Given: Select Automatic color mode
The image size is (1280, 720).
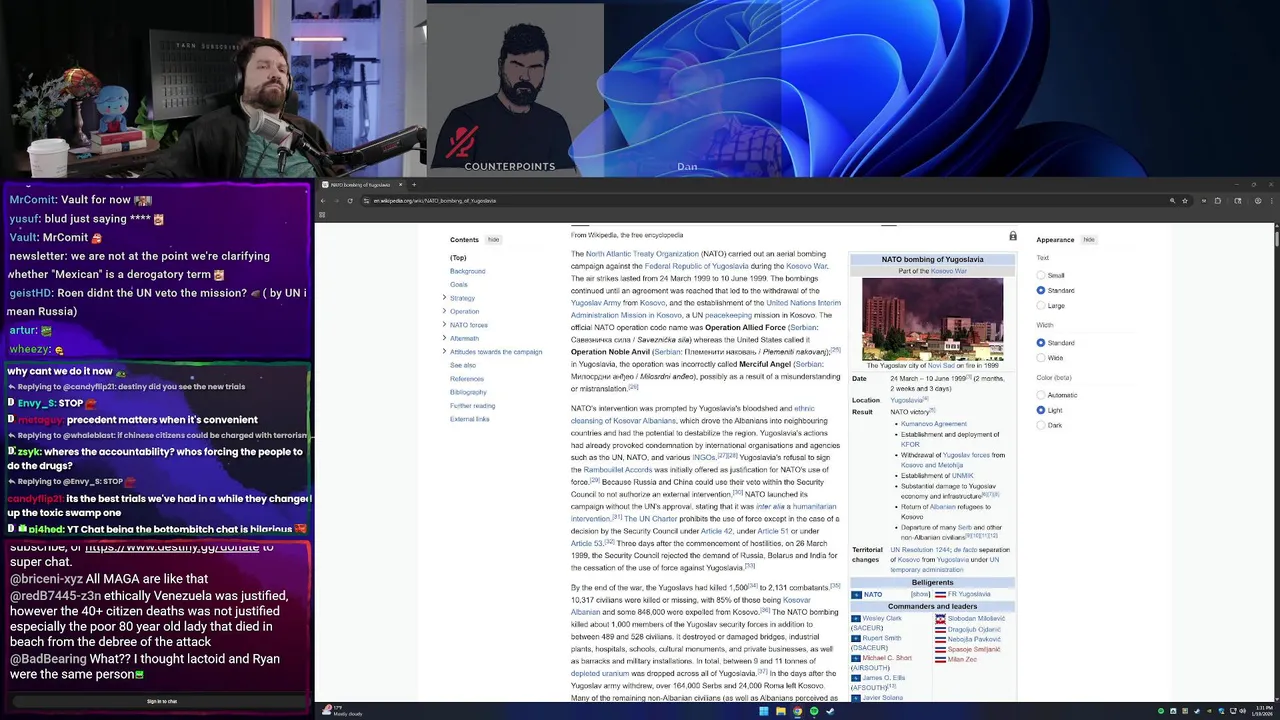Looking at the screenshot, I should pyautogui.click(x=1041, y=395).
